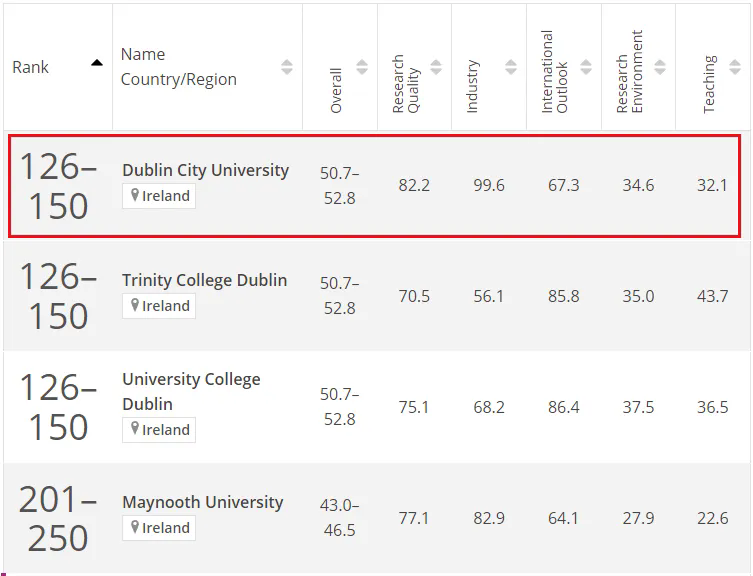Open Maynooth University page
Image resolution: width=753 pixels, height=576 pixels.
point(202,502)
